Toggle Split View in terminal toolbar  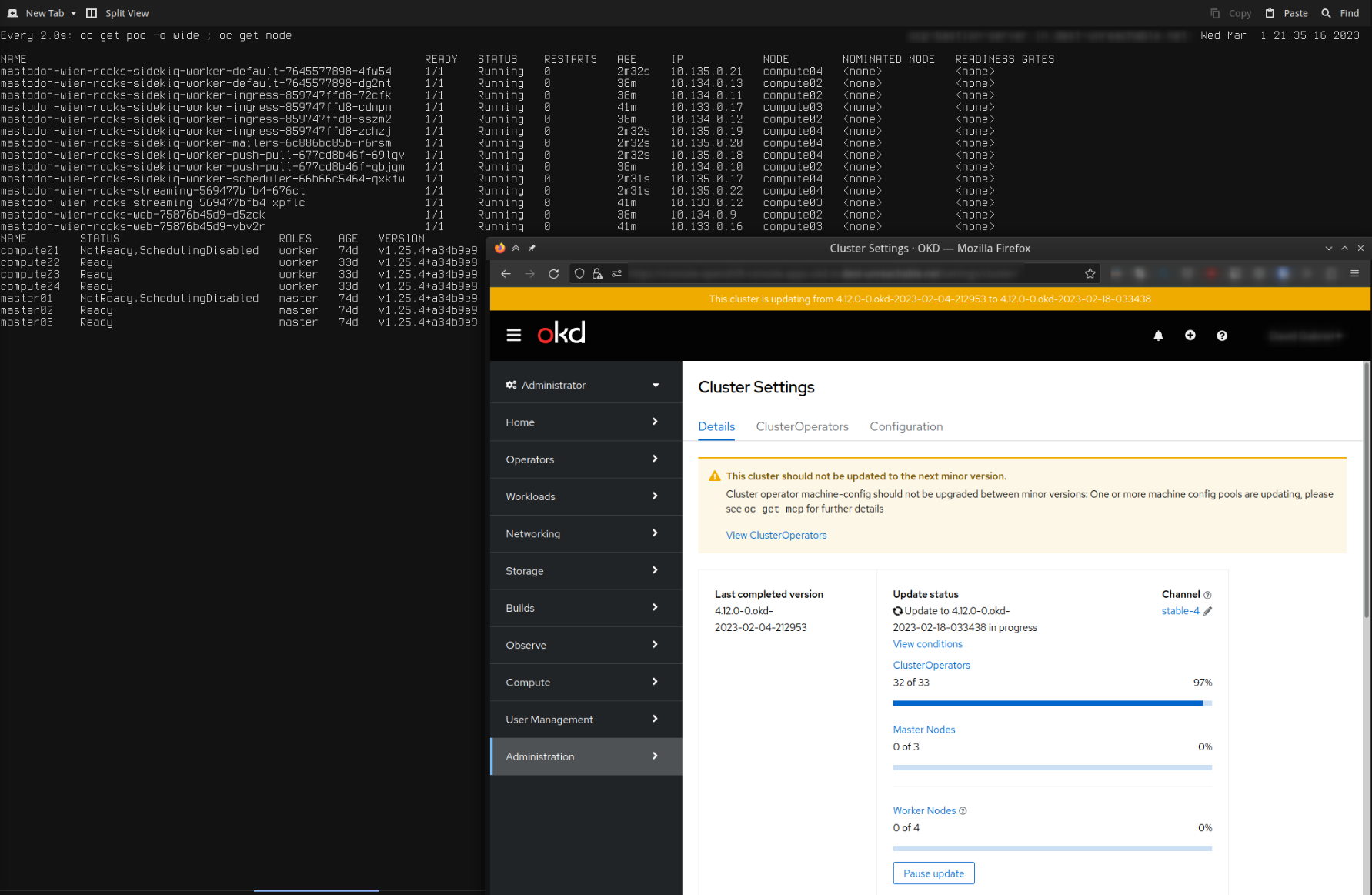click(x=118, y=13)
